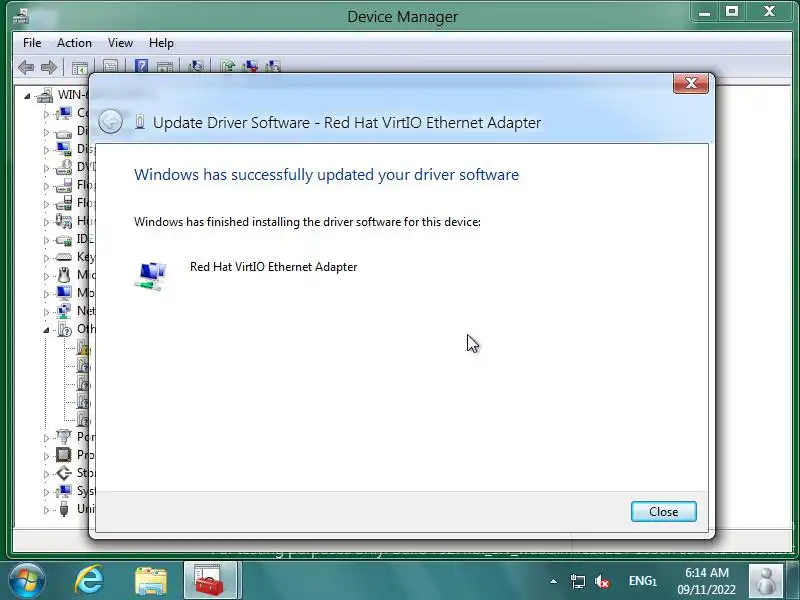Image resolution: width=800 pixels, height=600 pixels.
Task: Select the Storage controllers category icon
Action: point(64,473)
